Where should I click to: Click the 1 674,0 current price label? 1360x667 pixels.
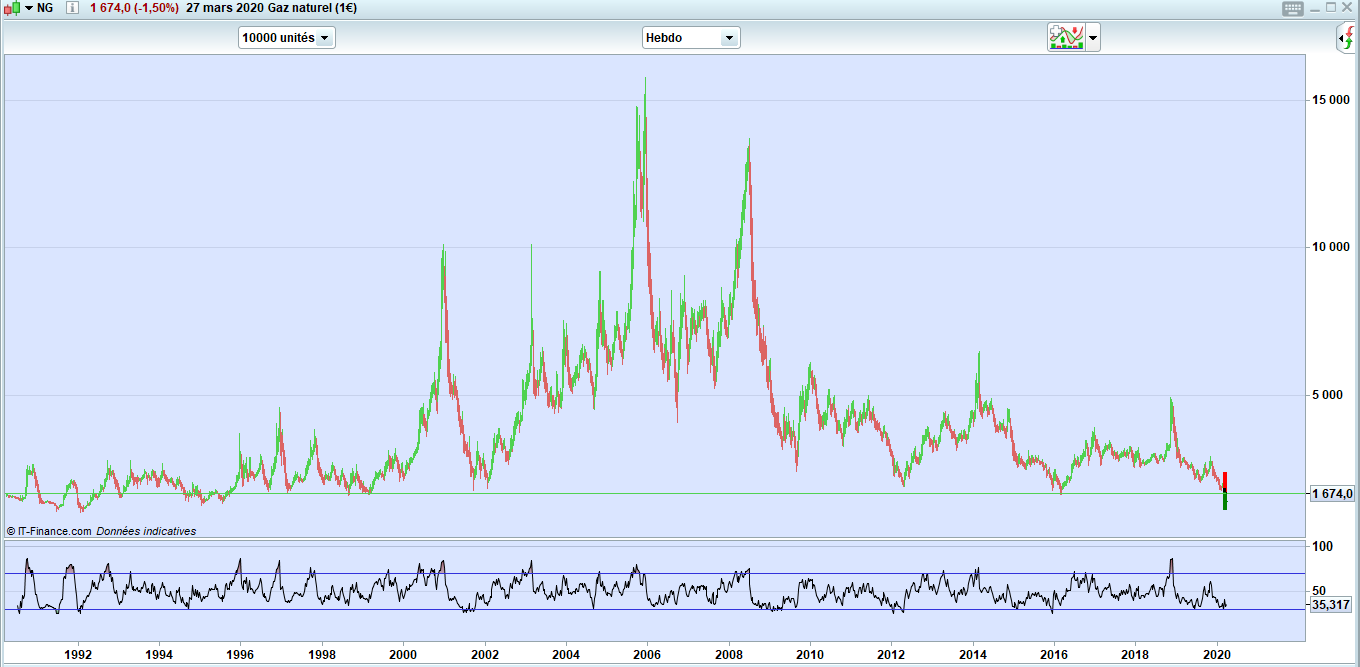(x=1333, y=493)
